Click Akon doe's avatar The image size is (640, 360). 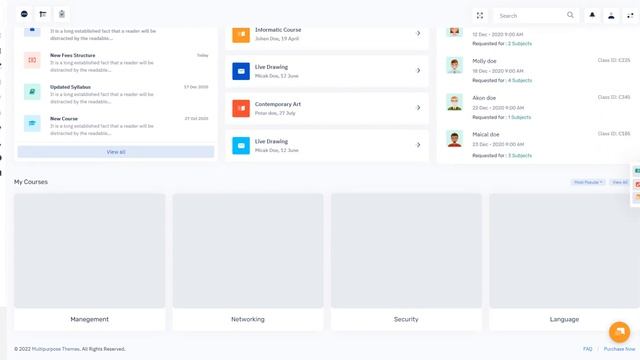454,102
